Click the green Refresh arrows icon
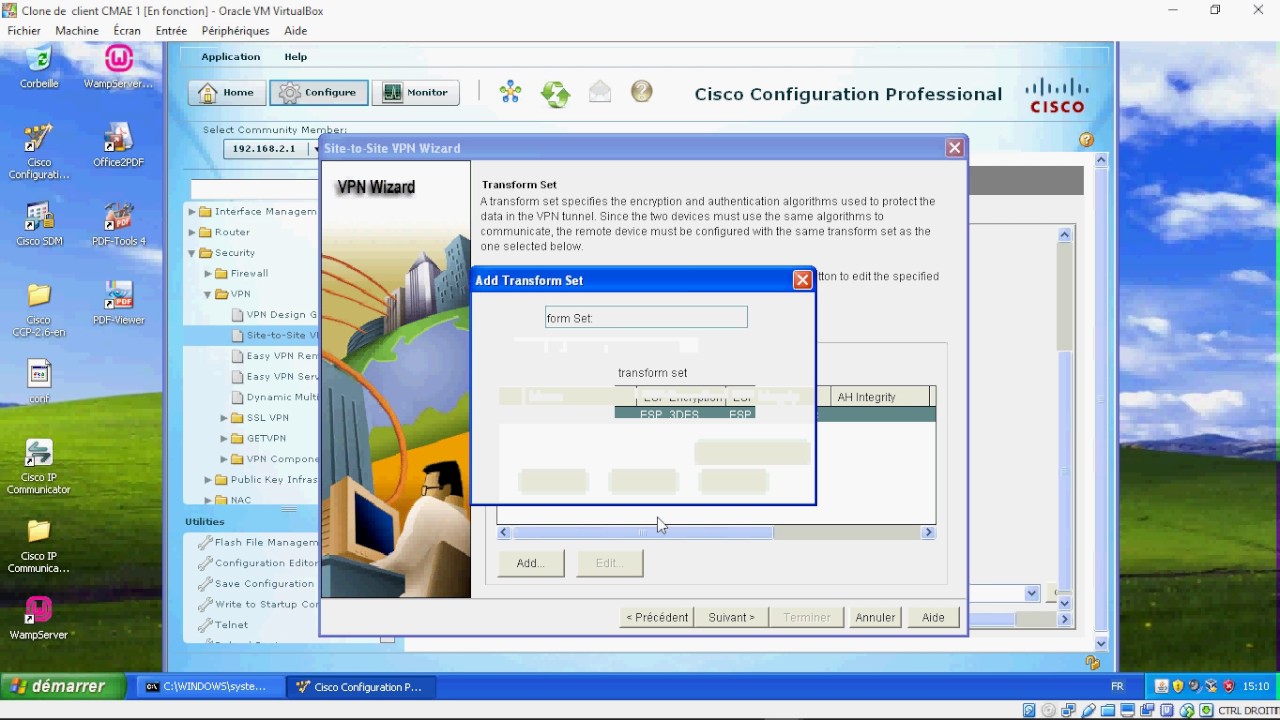This screenshot has width=1280, height=720. click(555, 93)
